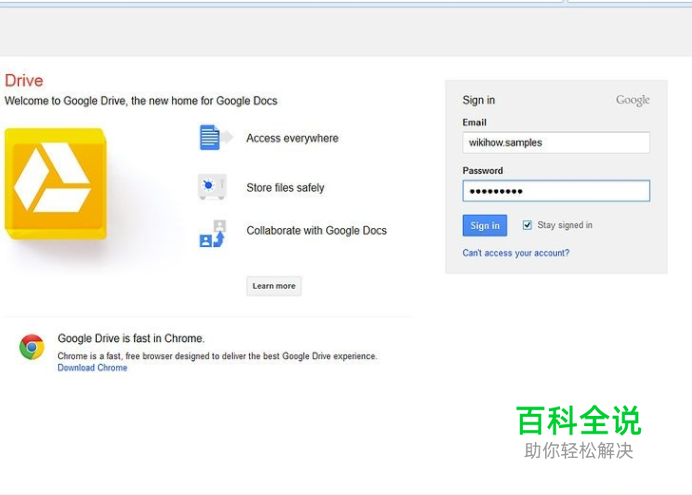Click the Store files safely safe icon
The height and width of the screenshot is (495, 692).
coord(212,187)
